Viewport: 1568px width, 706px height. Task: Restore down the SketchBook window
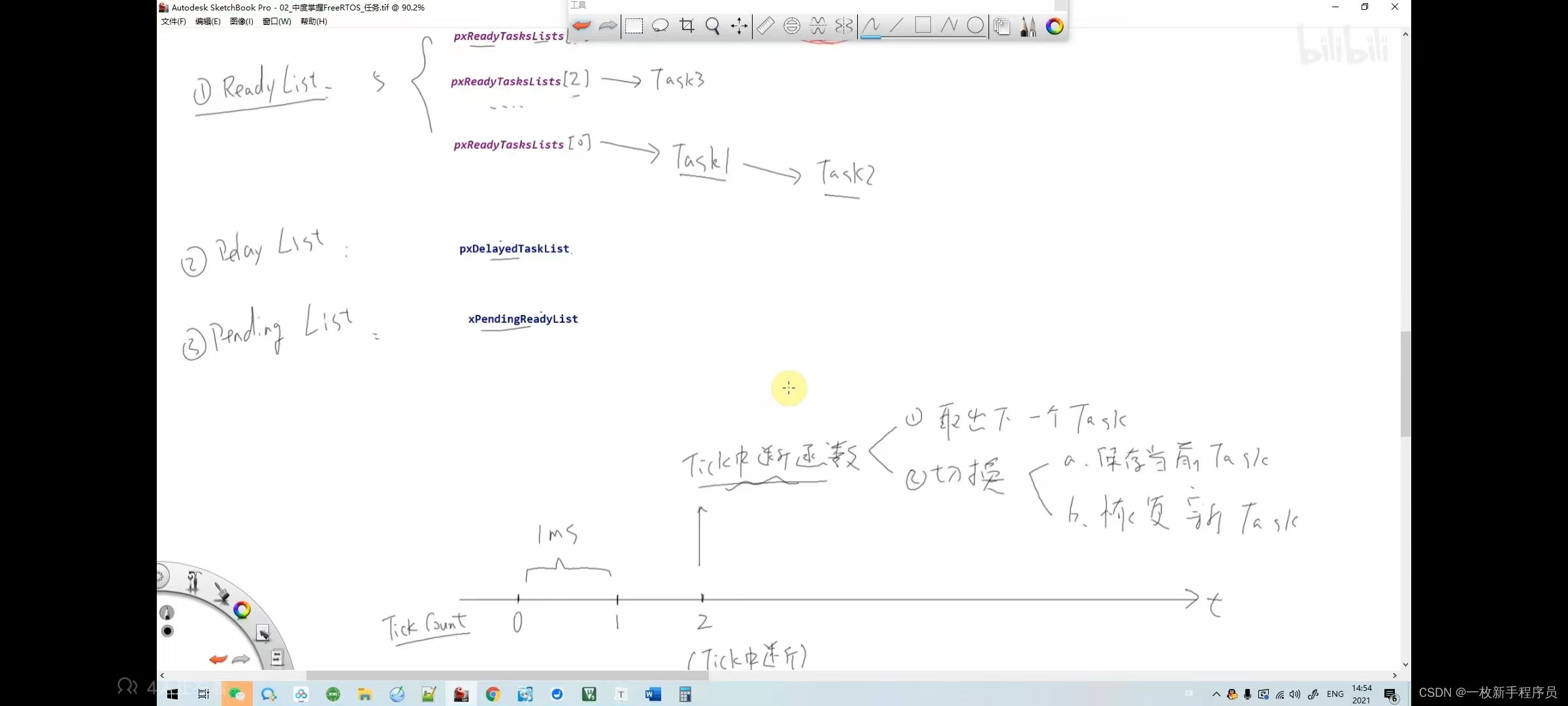pos(1365,7)
